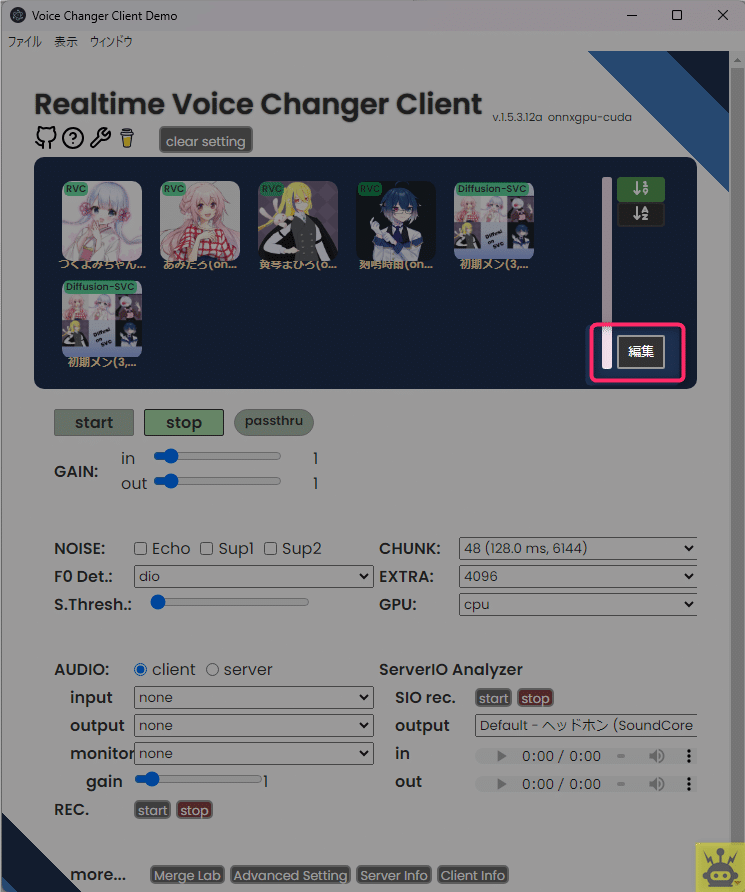Open the monitor device dropdown
Viewport: 745px width, 892px height.
[x=254, y=753]
